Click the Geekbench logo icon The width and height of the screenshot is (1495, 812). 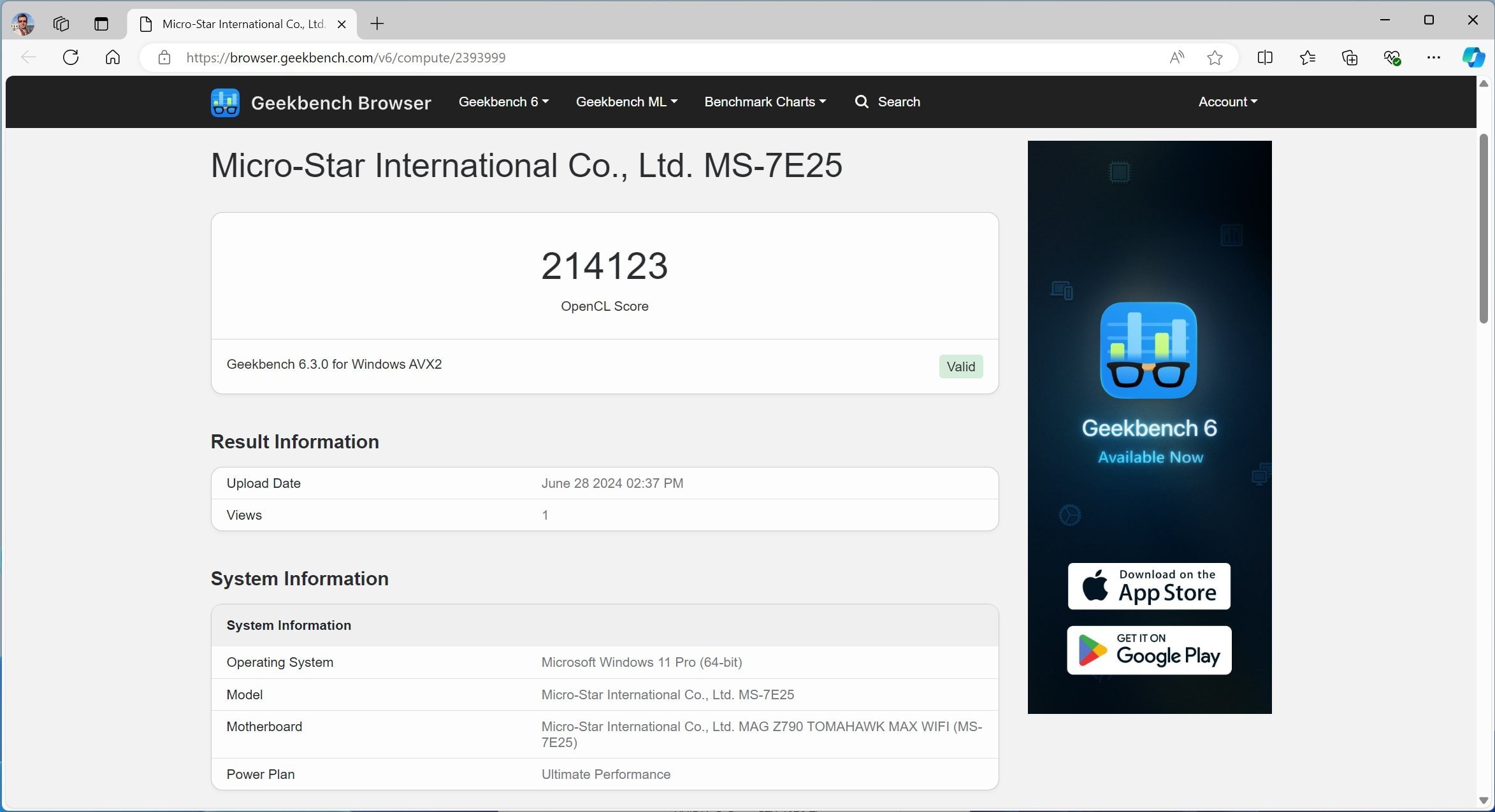[x=225, y=102]
